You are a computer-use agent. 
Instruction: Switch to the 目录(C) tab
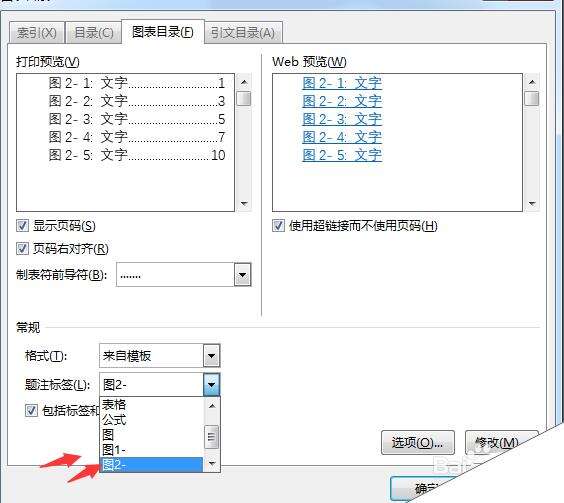(94, 33)
